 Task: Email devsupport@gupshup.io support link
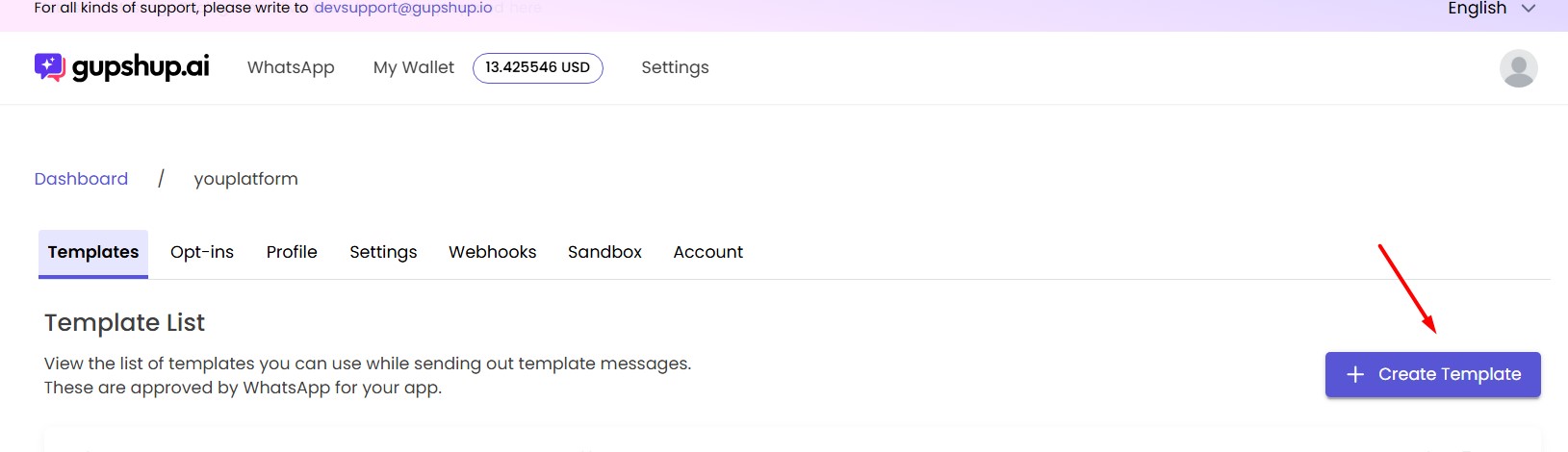(x=403, y=8)
